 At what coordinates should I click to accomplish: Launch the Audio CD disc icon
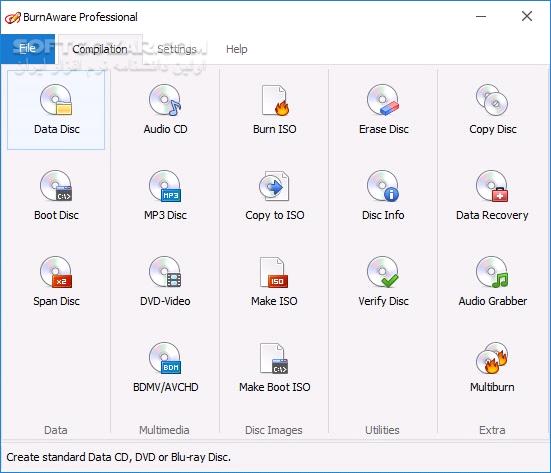(x=165, y=100)
